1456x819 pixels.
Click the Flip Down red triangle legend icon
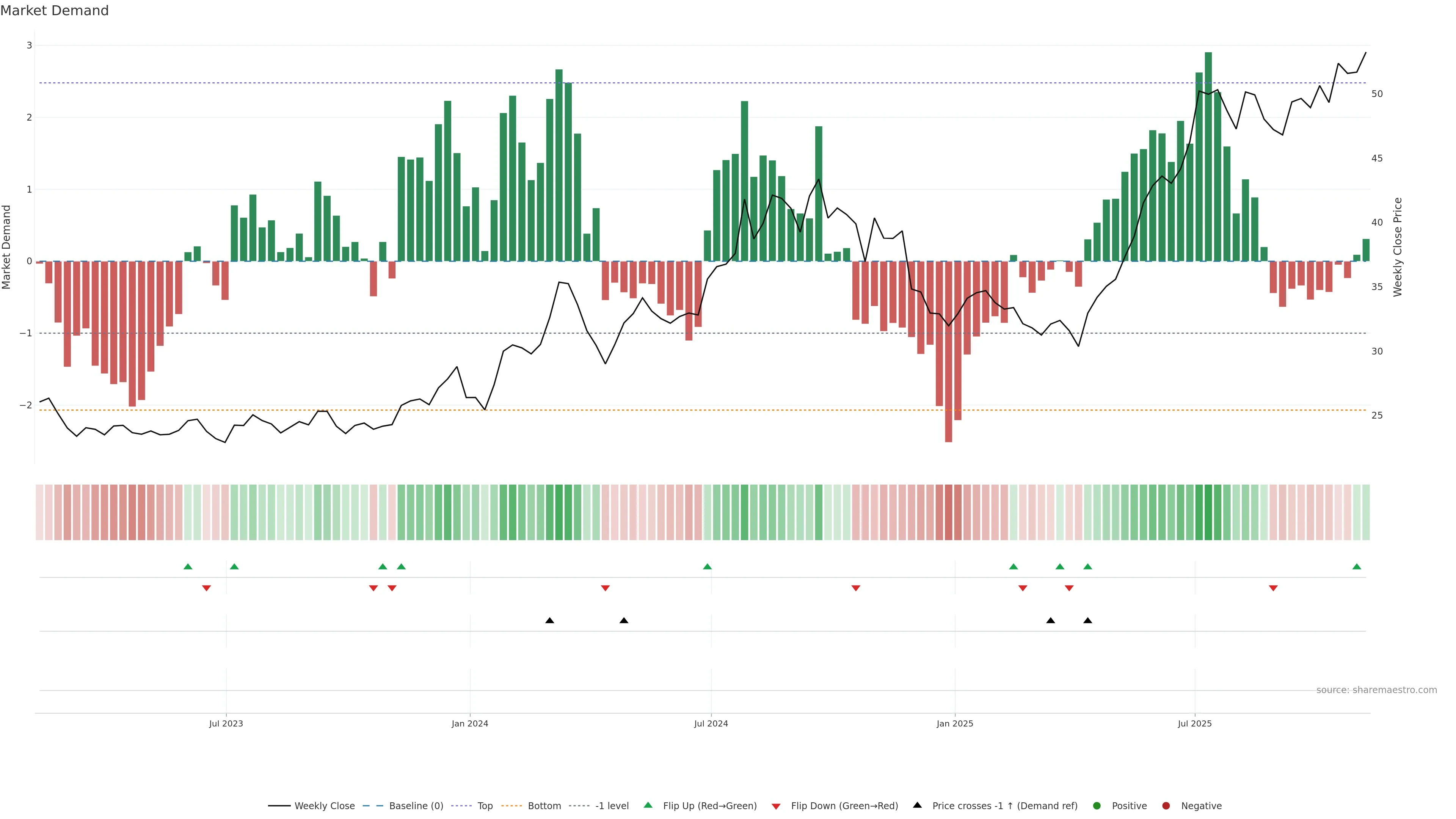776,806
